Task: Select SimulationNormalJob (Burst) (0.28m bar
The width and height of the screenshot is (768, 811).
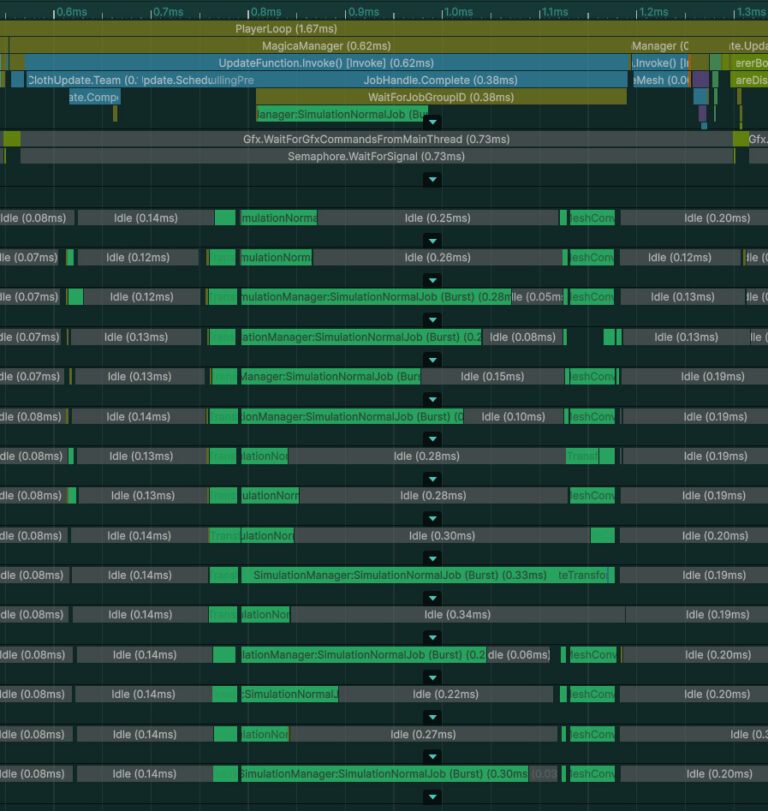Action: click(x=376, y=297)
